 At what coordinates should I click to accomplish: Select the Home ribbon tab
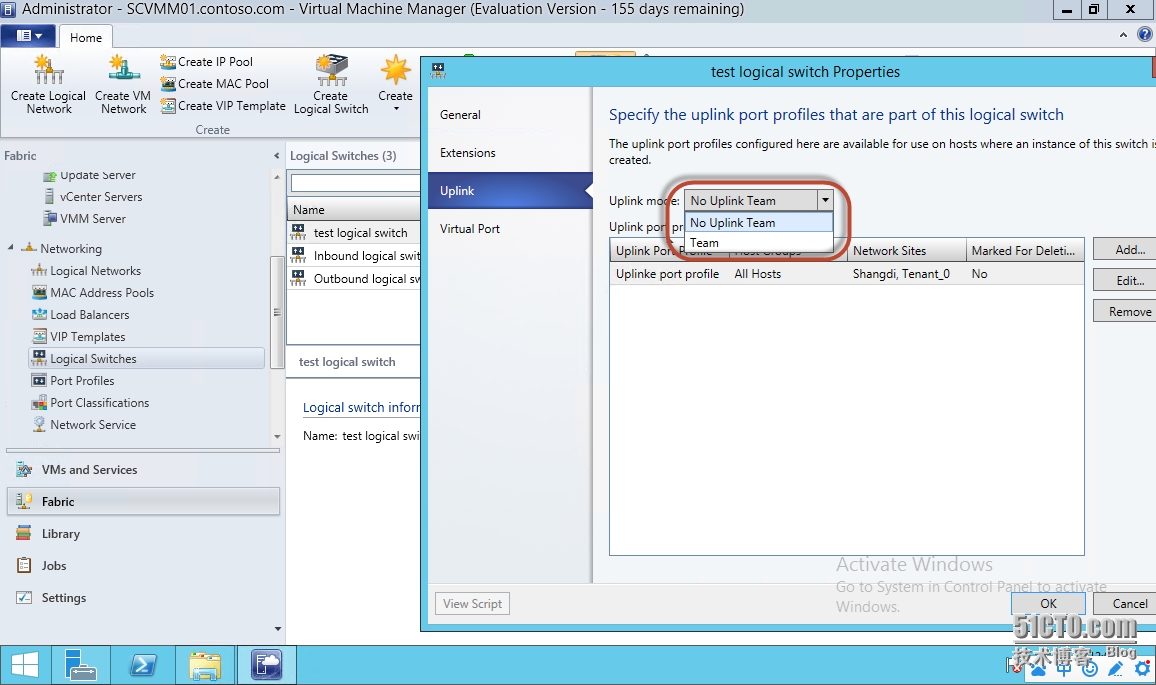click(x=86, y=38)
